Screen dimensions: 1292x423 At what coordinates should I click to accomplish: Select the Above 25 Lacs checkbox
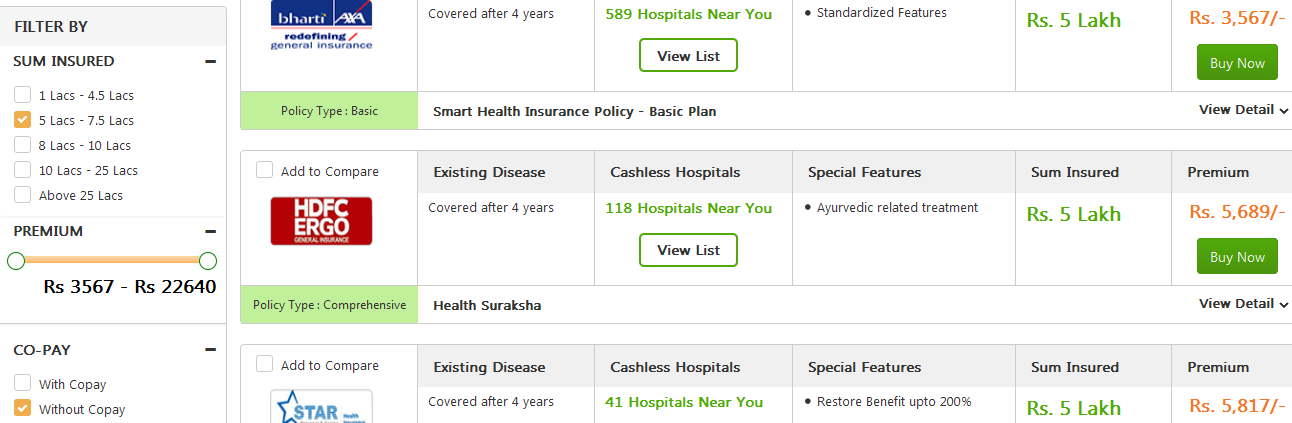coord(22,195)
